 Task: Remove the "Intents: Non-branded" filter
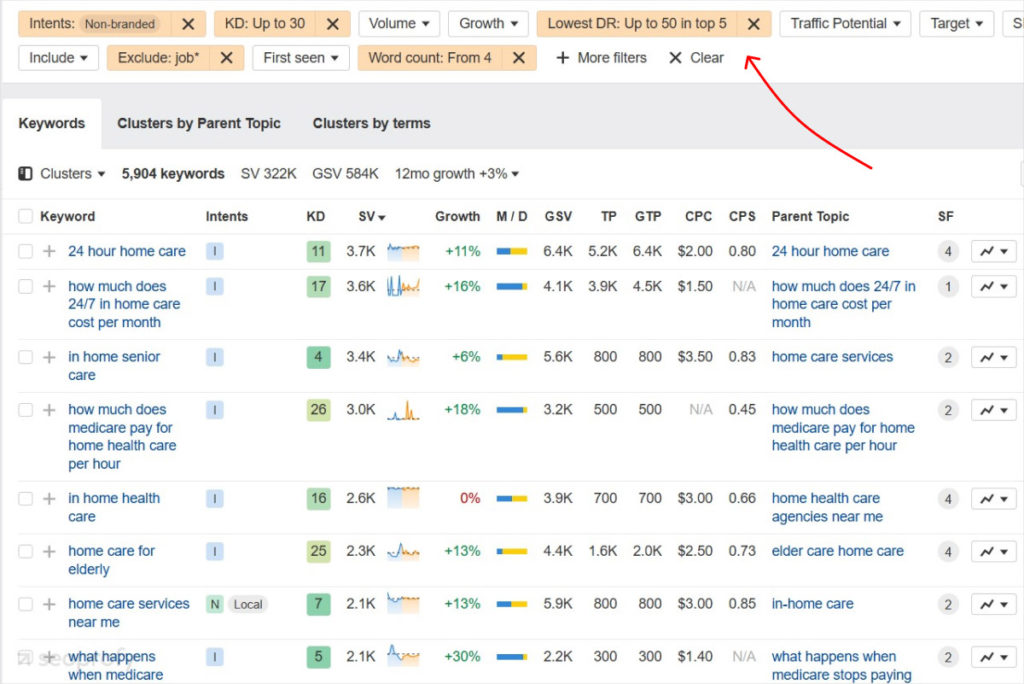coord(188,23)
